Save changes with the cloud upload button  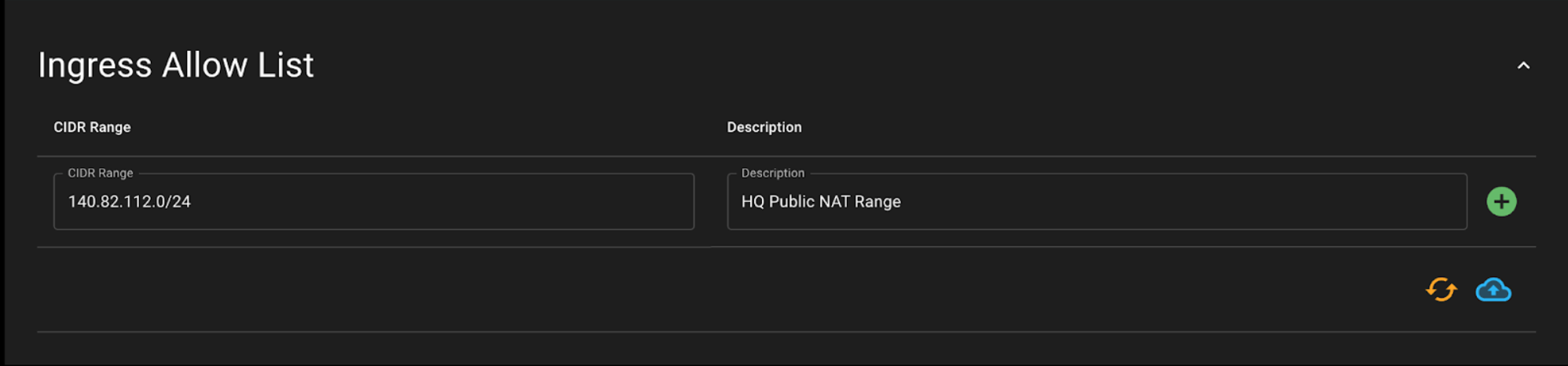click(x=1493, y=290)
